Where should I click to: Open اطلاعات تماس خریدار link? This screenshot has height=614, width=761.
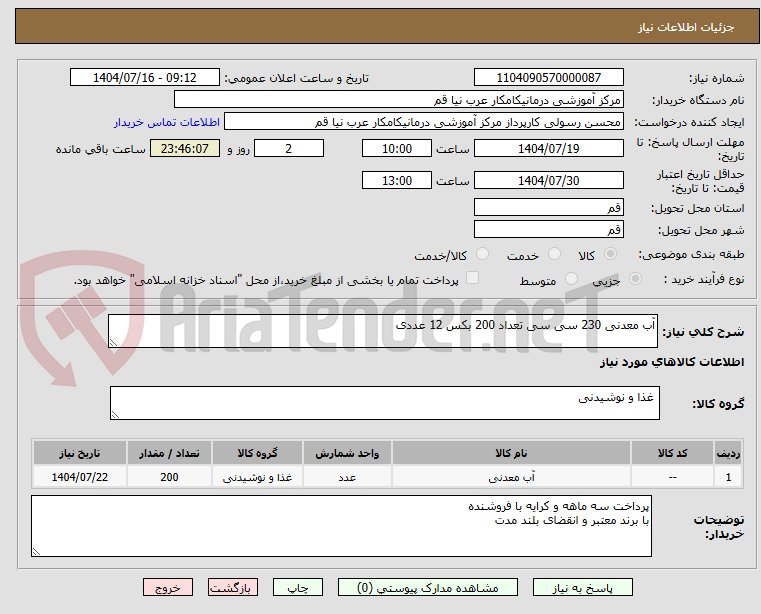pos(167,122)
